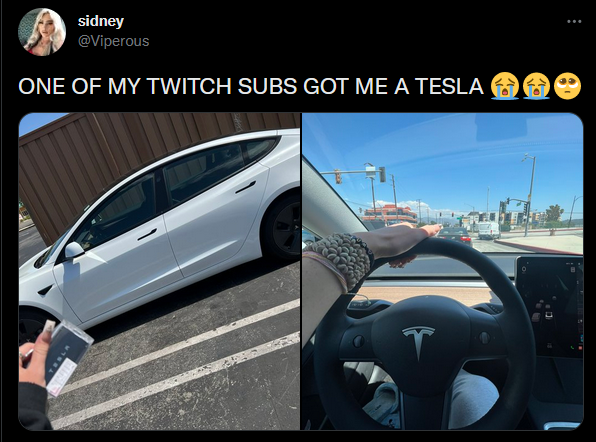596x442 pixels.
Task: Open the three-dot more options menu
Action: 574,22
